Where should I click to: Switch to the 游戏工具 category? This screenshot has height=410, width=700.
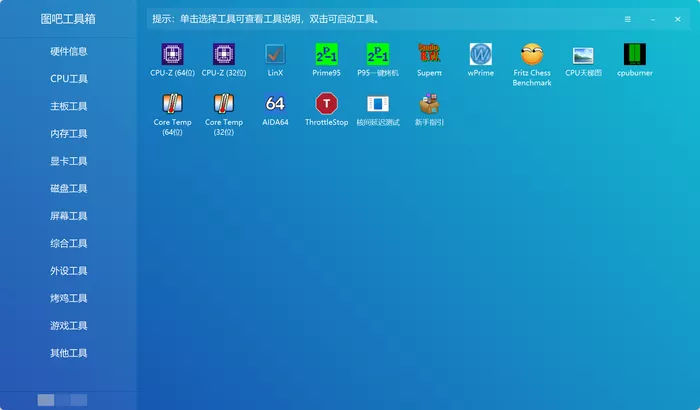point(68,326)
